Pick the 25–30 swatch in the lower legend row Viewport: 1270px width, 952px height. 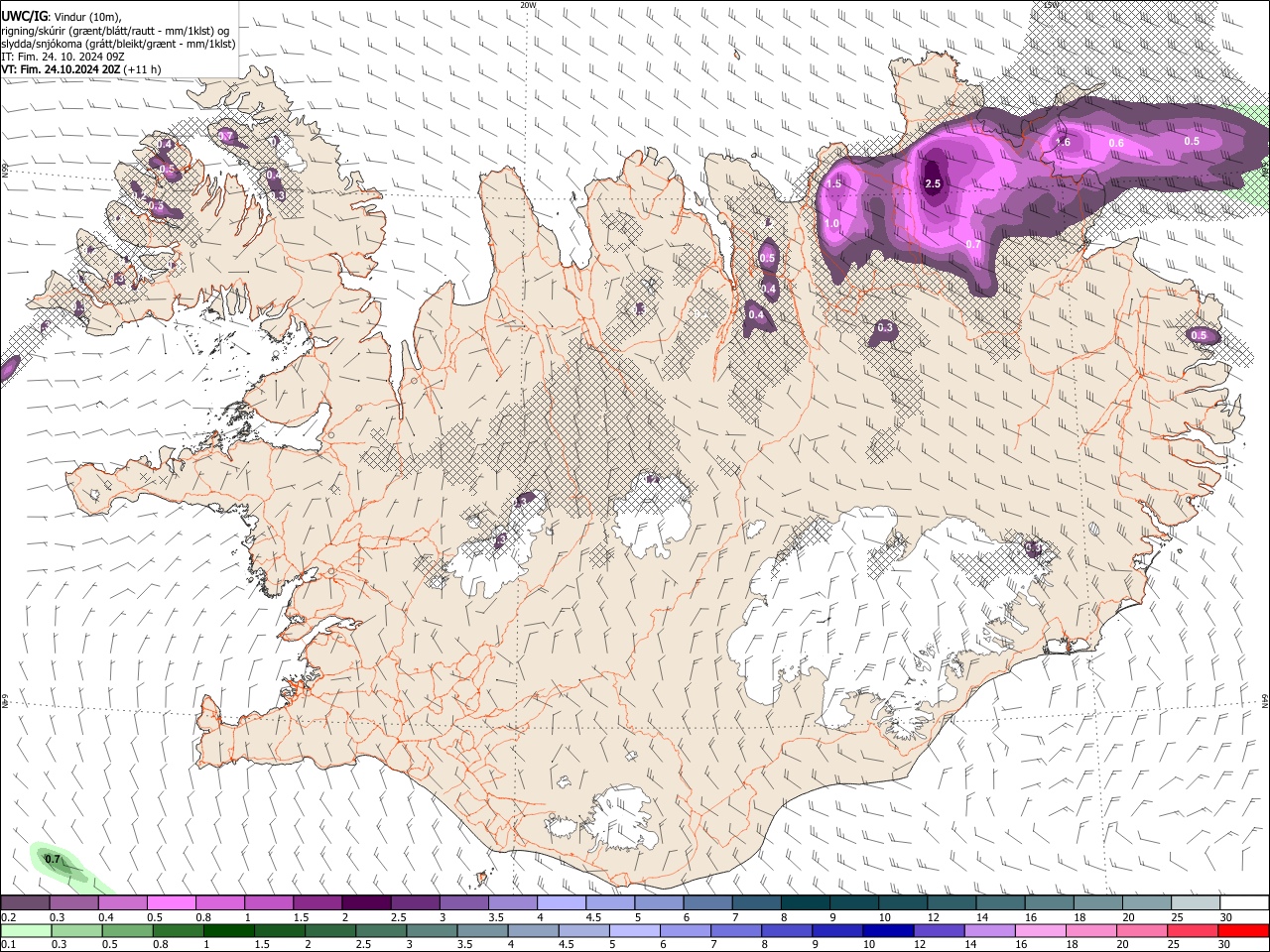1195,930
